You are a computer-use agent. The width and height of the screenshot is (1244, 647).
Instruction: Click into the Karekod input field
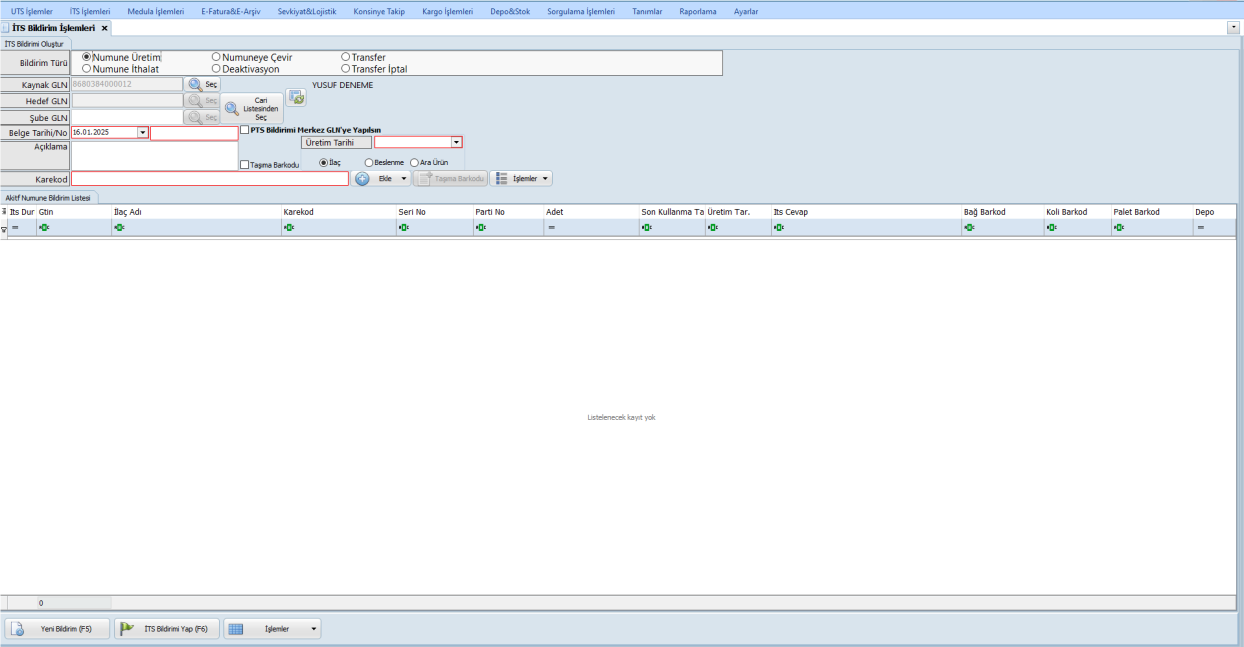[x=210, y=179]
